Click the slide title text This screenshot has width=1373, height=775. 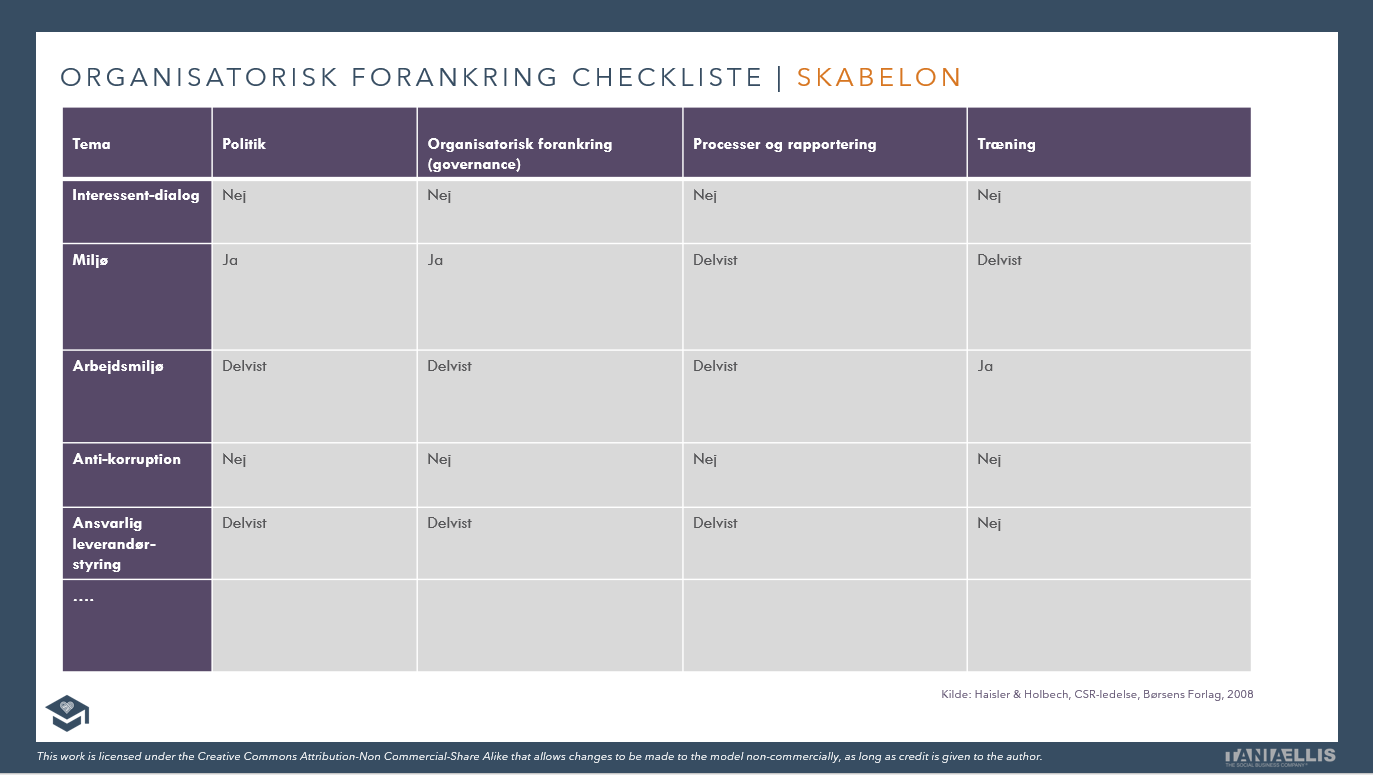coord(511,78)
